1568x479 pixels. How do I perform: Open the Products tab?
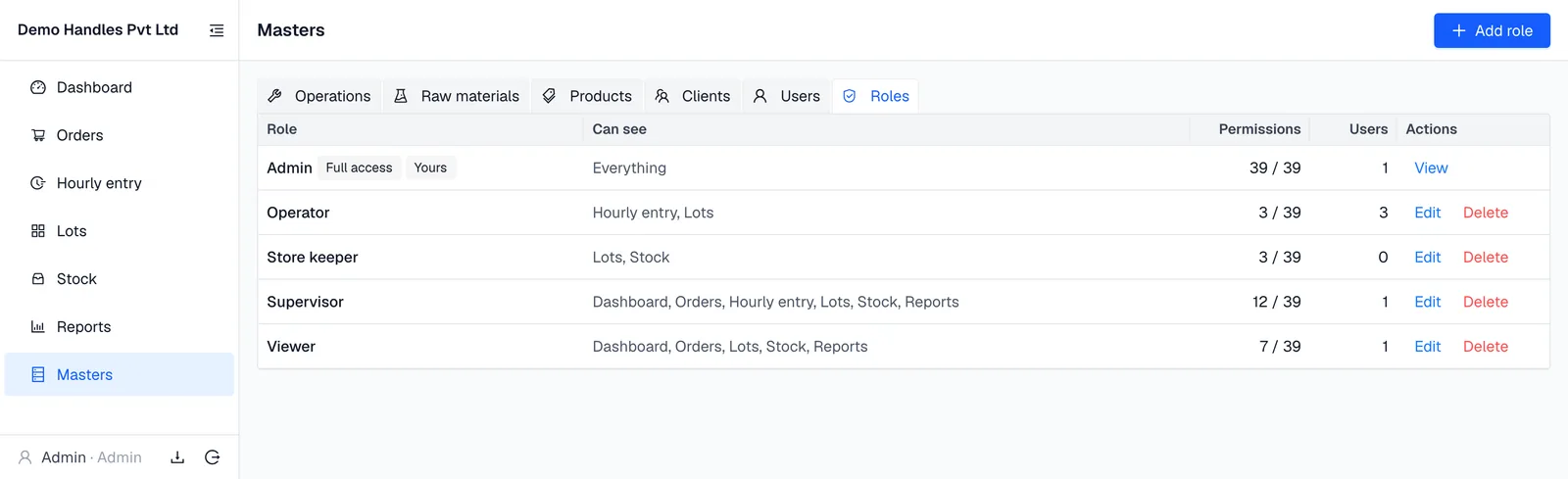click(x=587, y=96)
